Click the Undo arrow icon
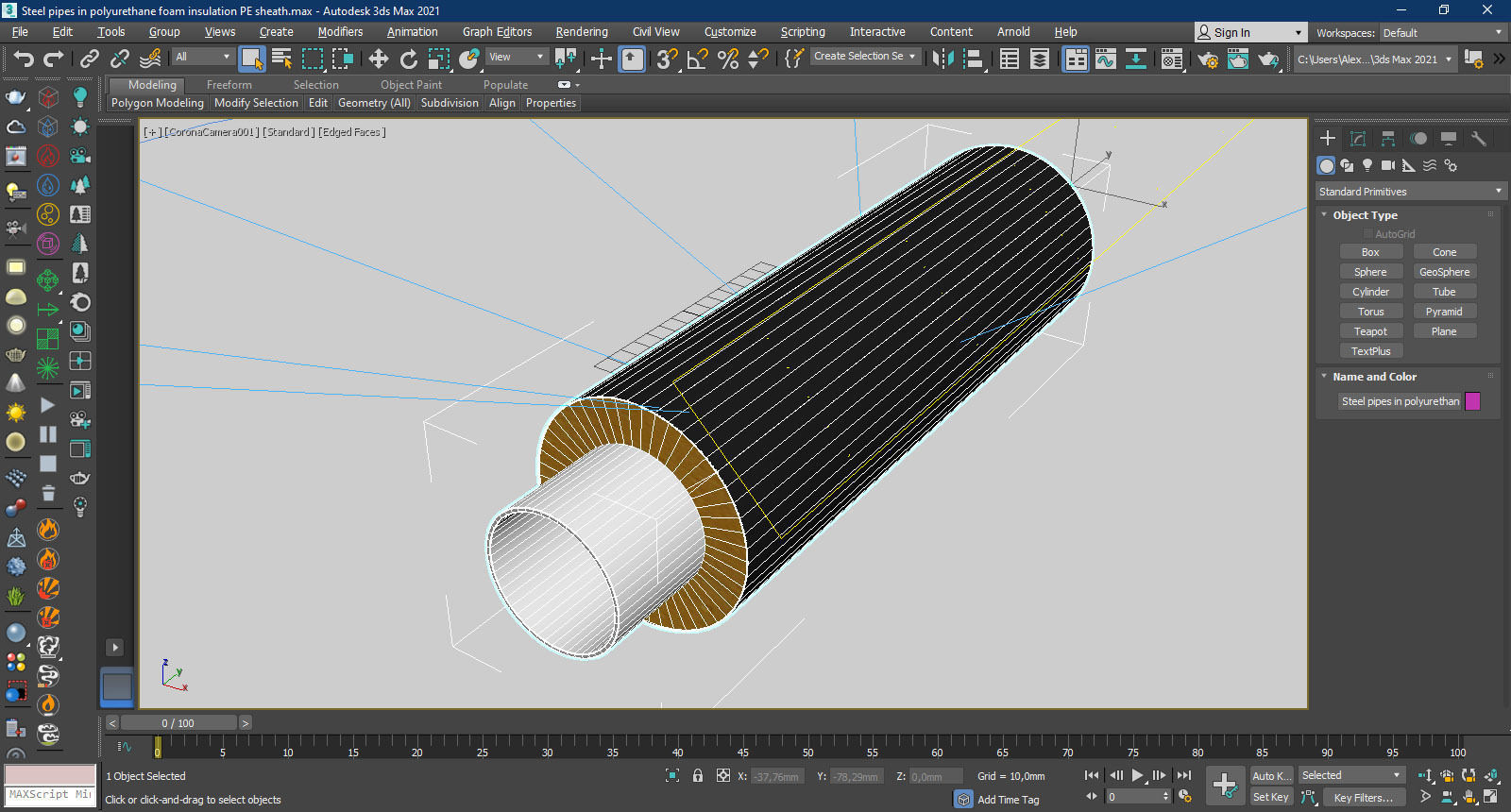 pos(23,59)
